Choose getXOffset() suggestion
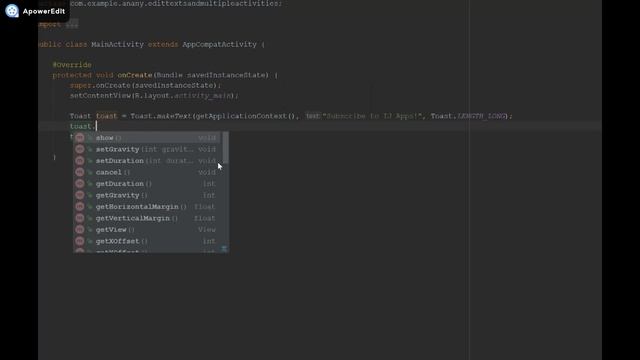The image size is (640, 360). [x=147, y=241]
